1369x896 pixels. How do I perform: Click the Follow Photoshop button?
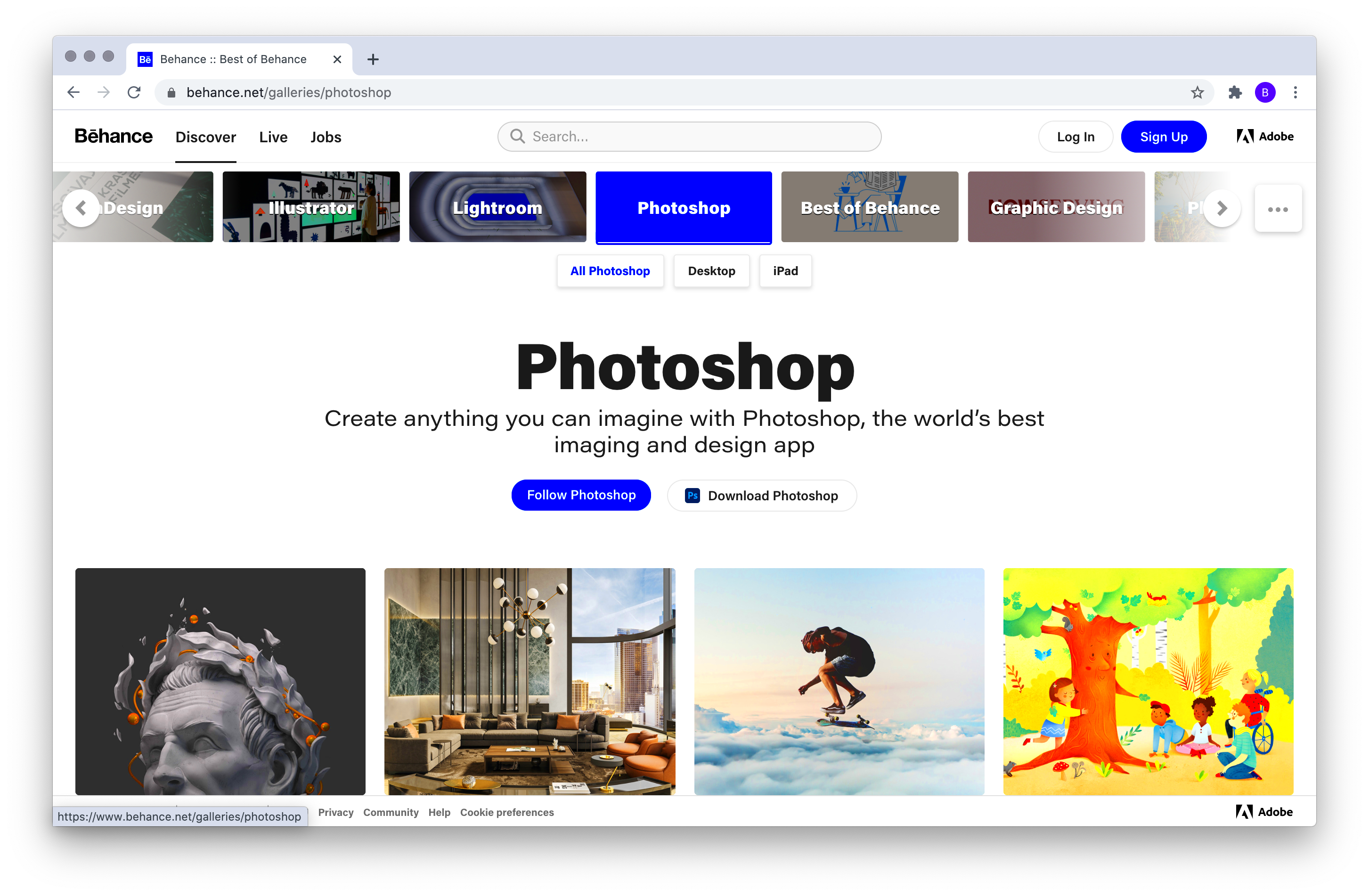pyautogui.click(x=582, y=495)
